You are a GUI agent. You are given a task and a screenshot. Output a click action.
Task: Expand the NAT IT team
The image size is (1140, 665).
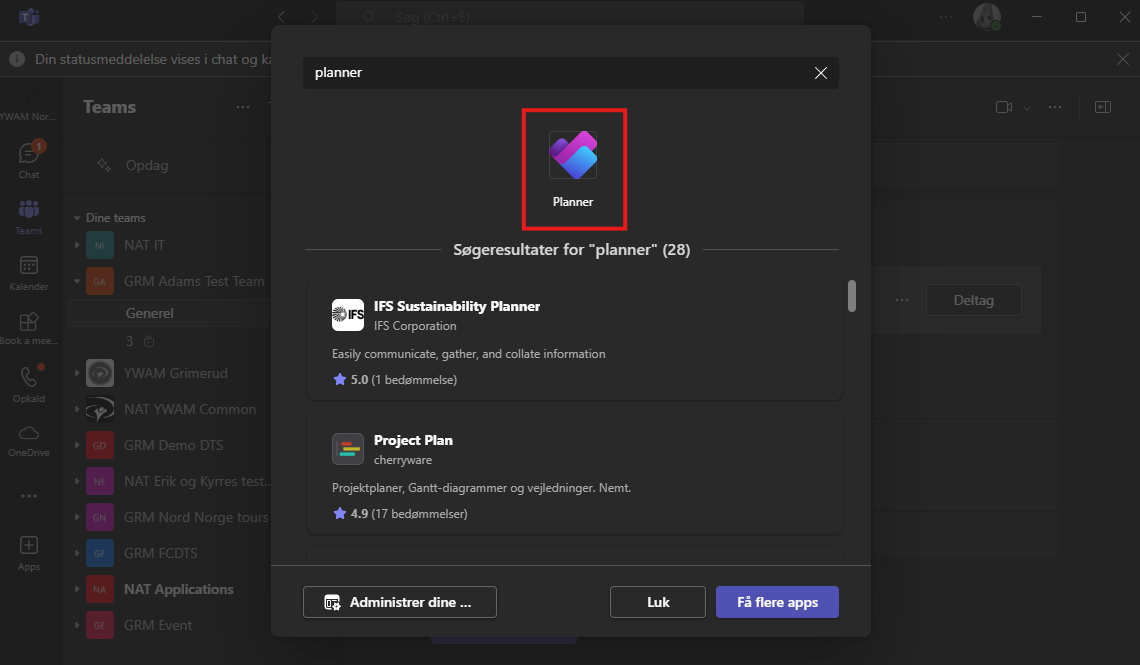click(77, 245)
